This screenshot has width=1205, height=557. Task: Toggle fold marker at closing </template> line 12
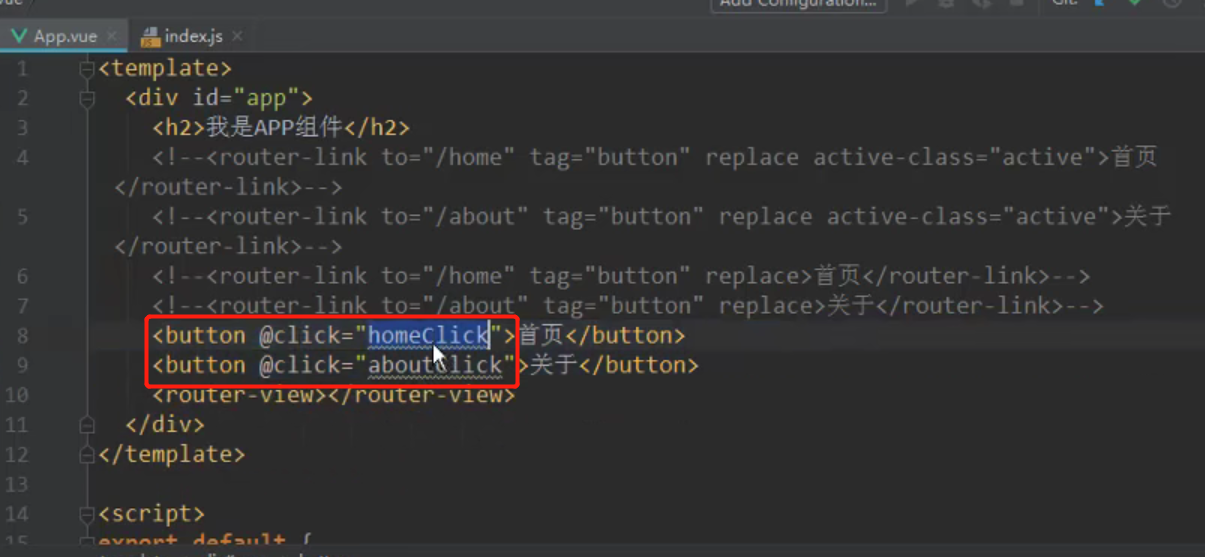(87, 454)
